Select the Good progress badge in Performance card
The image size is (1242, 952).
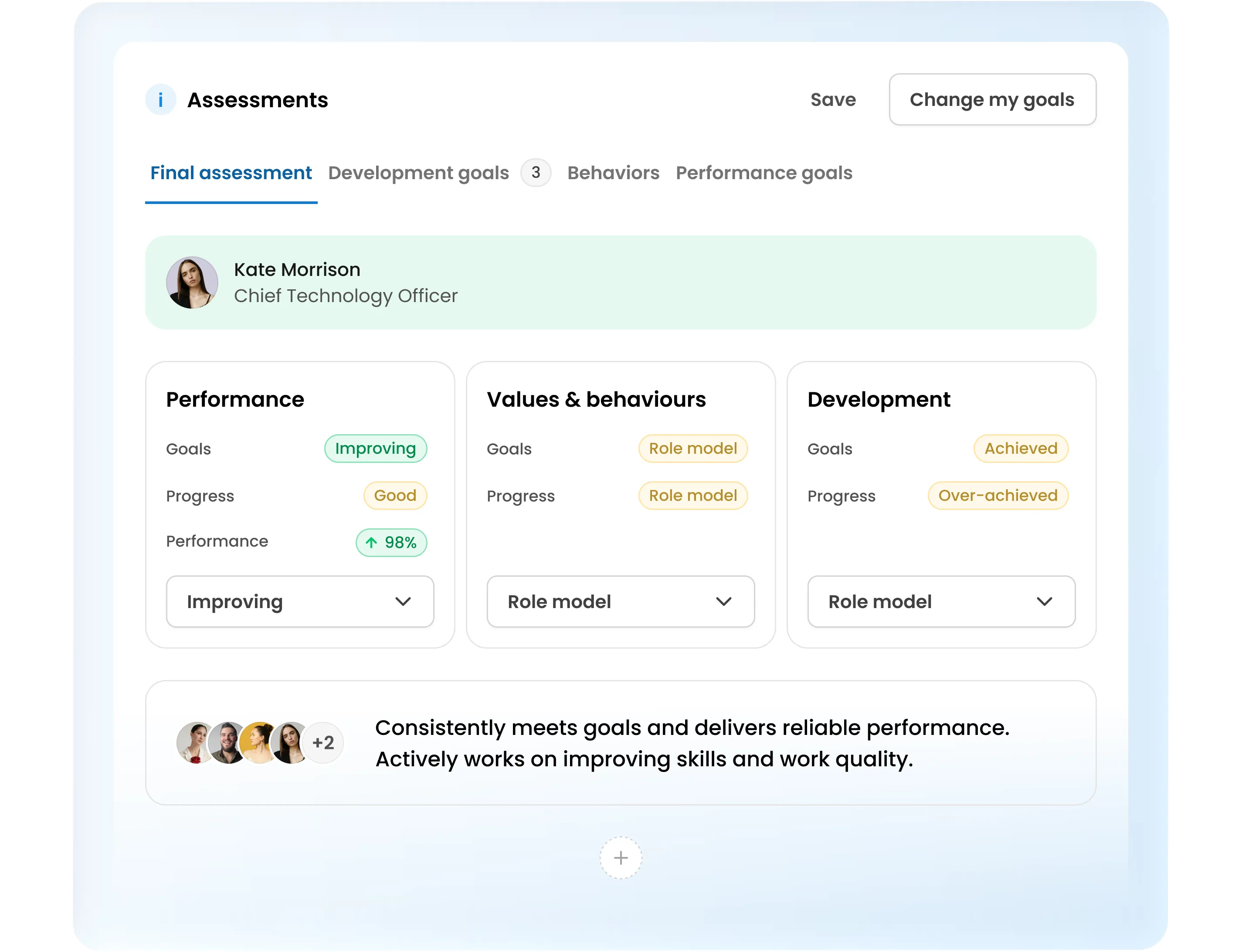point(394,495)
